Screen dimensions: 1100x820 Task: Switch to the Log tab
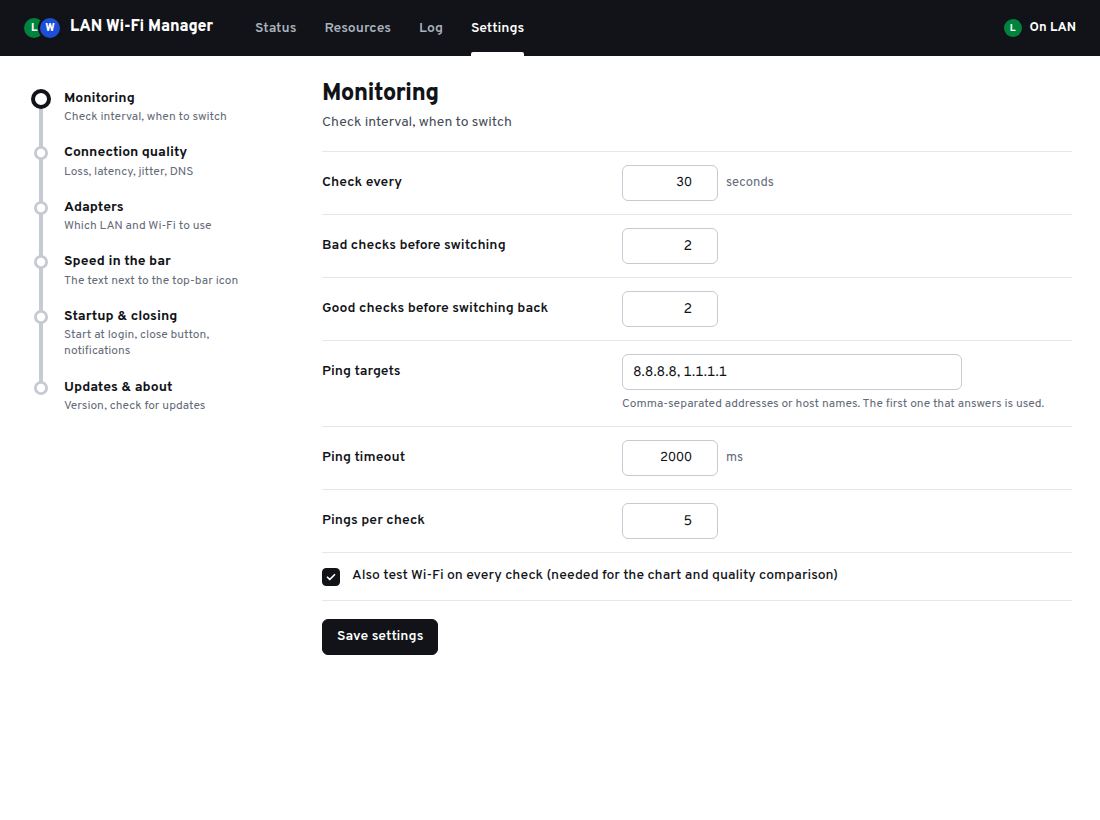point(431,27)
